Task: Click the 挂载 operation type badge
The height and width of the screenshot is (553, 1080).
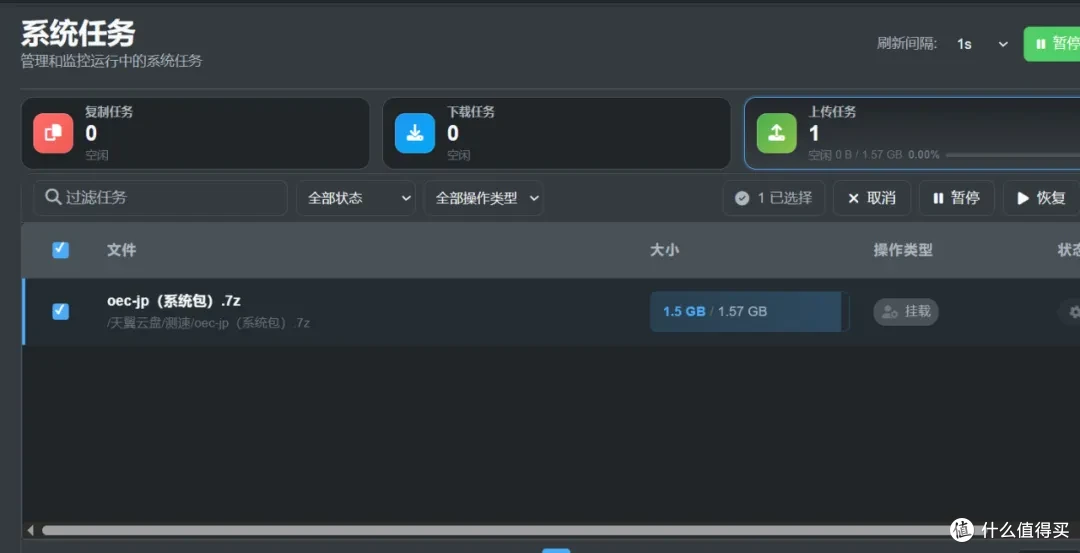Action: click(906, 312)
